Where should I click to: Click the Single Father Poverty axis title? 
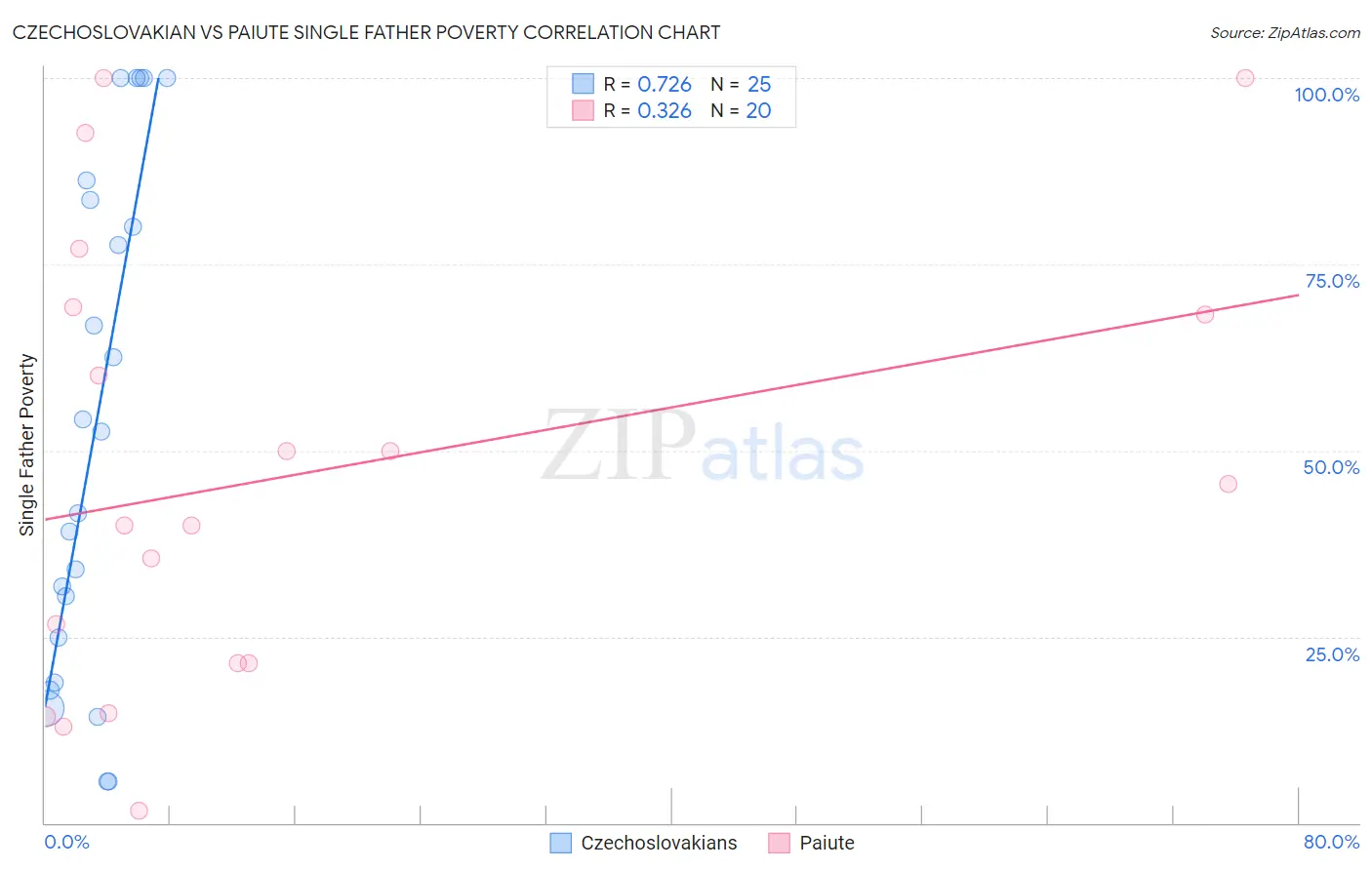(x=26, y=445)
